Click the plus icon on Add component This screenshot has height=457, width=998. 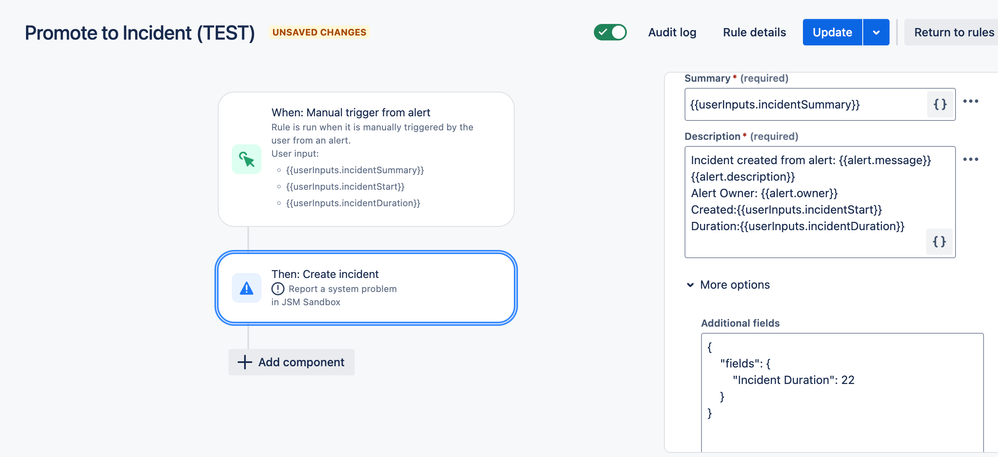(x=244, y=362)
